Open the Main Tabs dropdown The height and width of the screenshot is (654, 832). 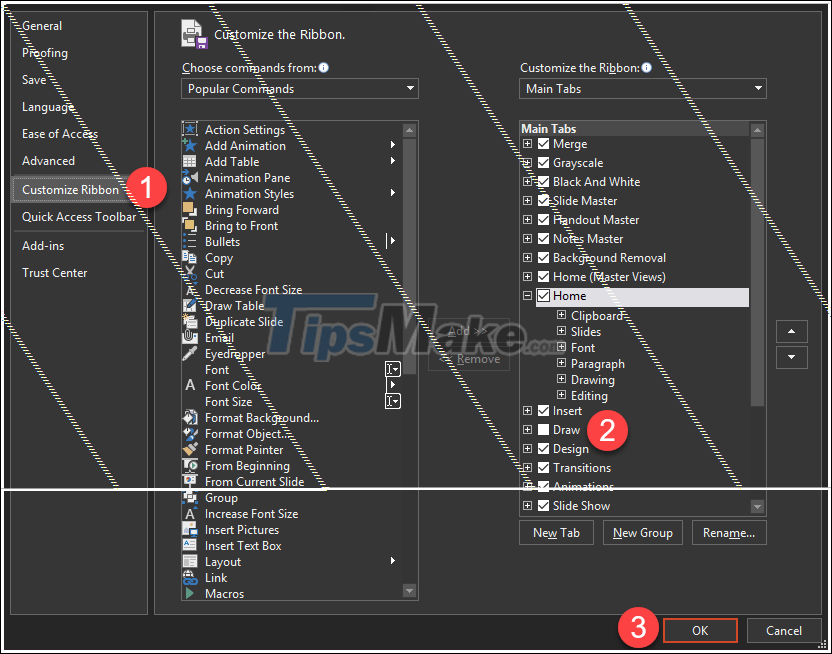click(642, 87)
